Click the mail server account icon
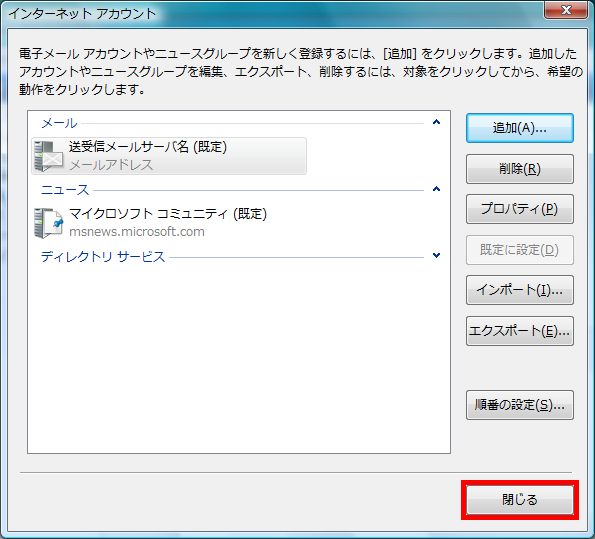Viewport: 595px width, 539px height. pos(48,156)
